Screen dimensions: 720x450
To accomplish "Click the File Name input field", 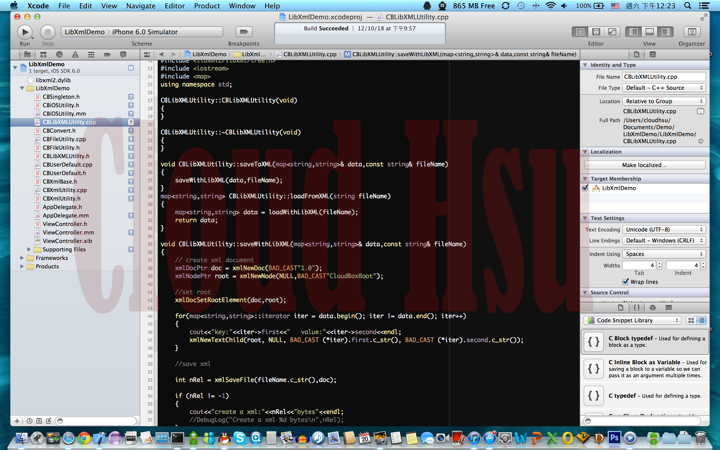I will [x=664, y=77].
